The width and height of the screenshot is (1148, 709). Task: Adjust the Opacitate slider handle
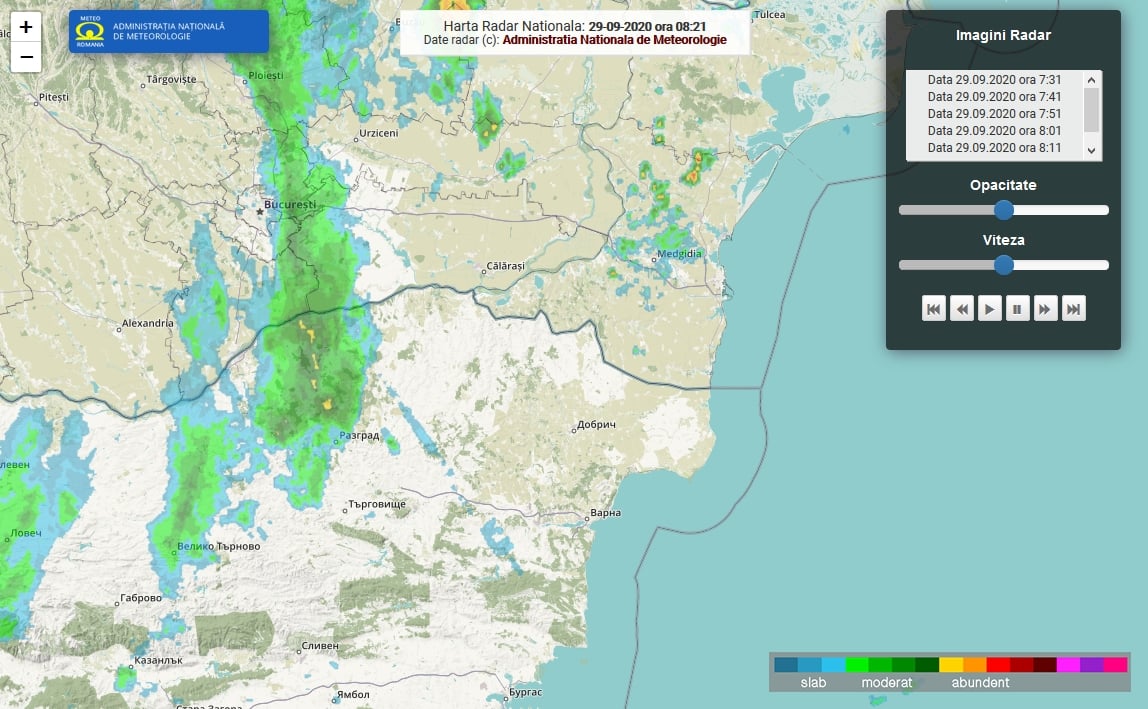1004,210
